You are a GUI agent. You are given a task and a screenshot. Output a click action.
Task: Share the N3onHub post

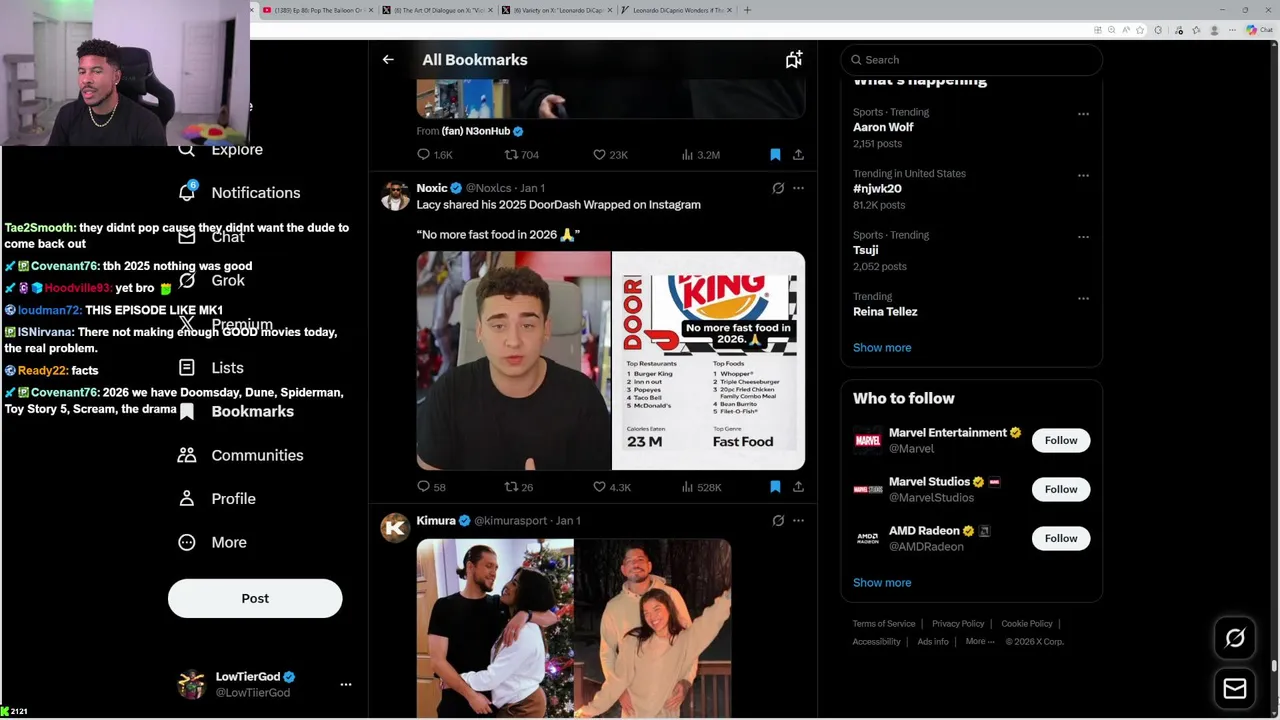798,155
